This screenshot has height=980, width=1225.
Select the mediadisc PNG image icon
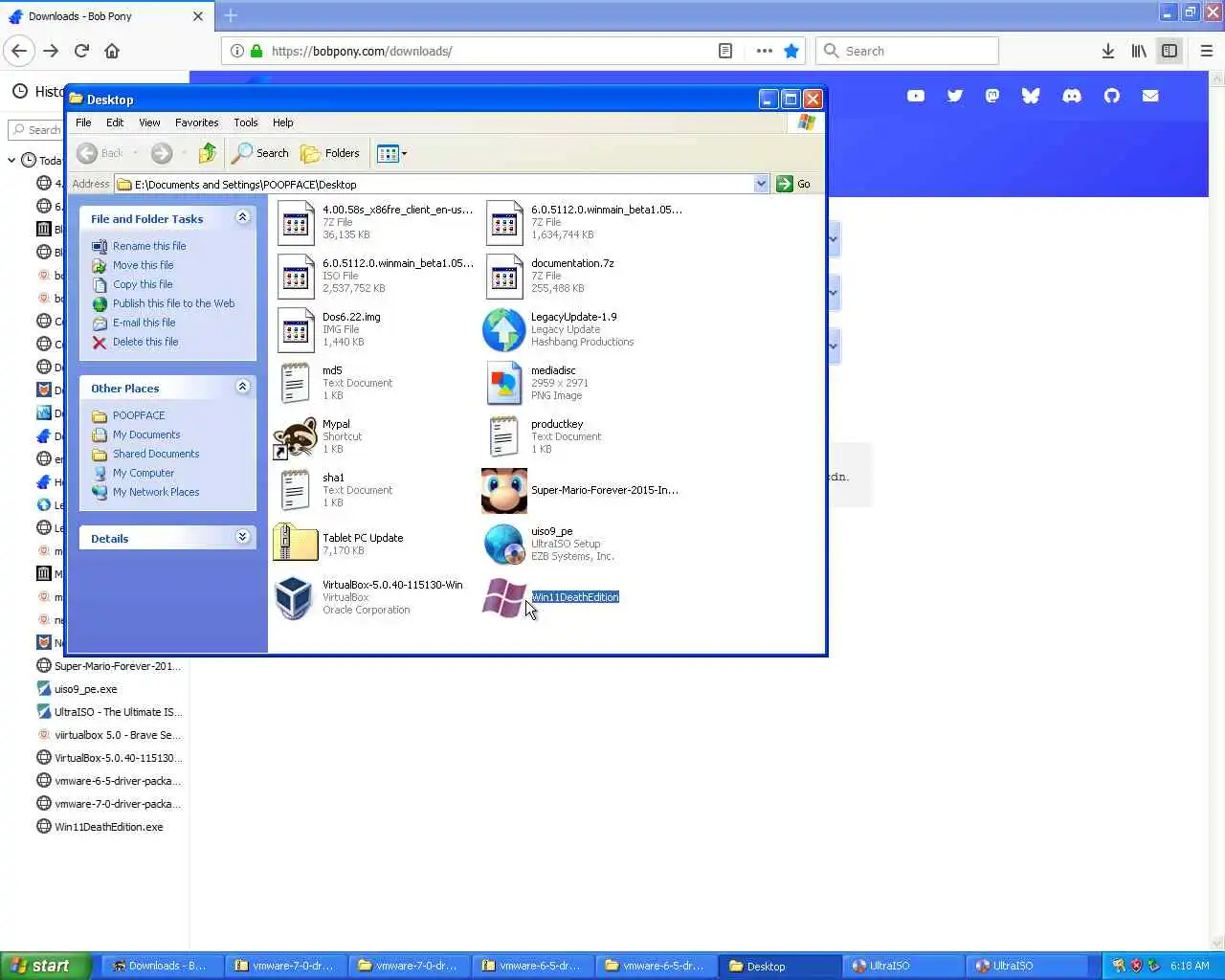[503, 384]
